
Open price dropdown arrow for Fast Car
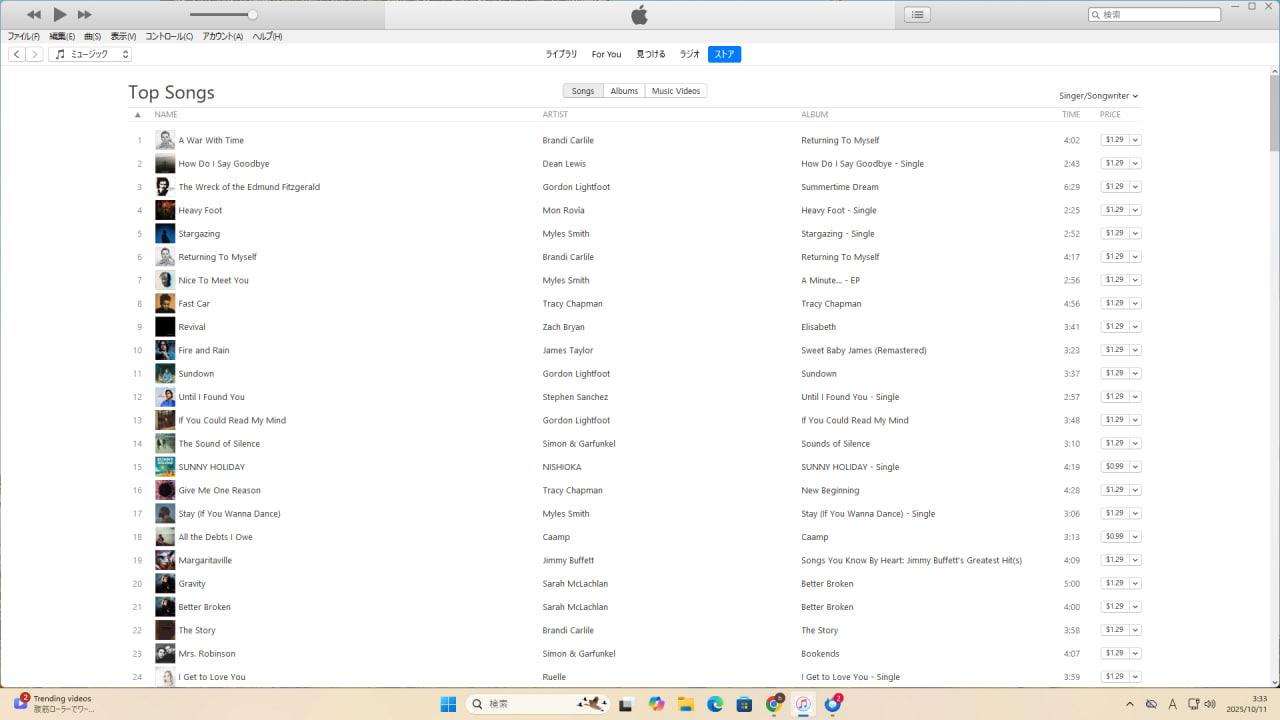(x=1136, y=303)
